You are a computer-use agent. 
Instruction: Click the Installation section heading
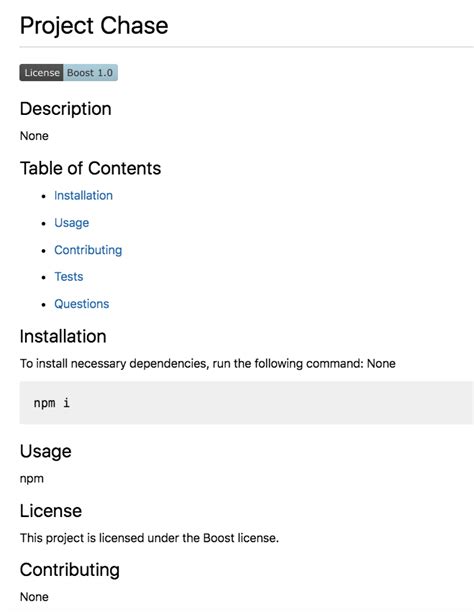click(x=63, y=336)
